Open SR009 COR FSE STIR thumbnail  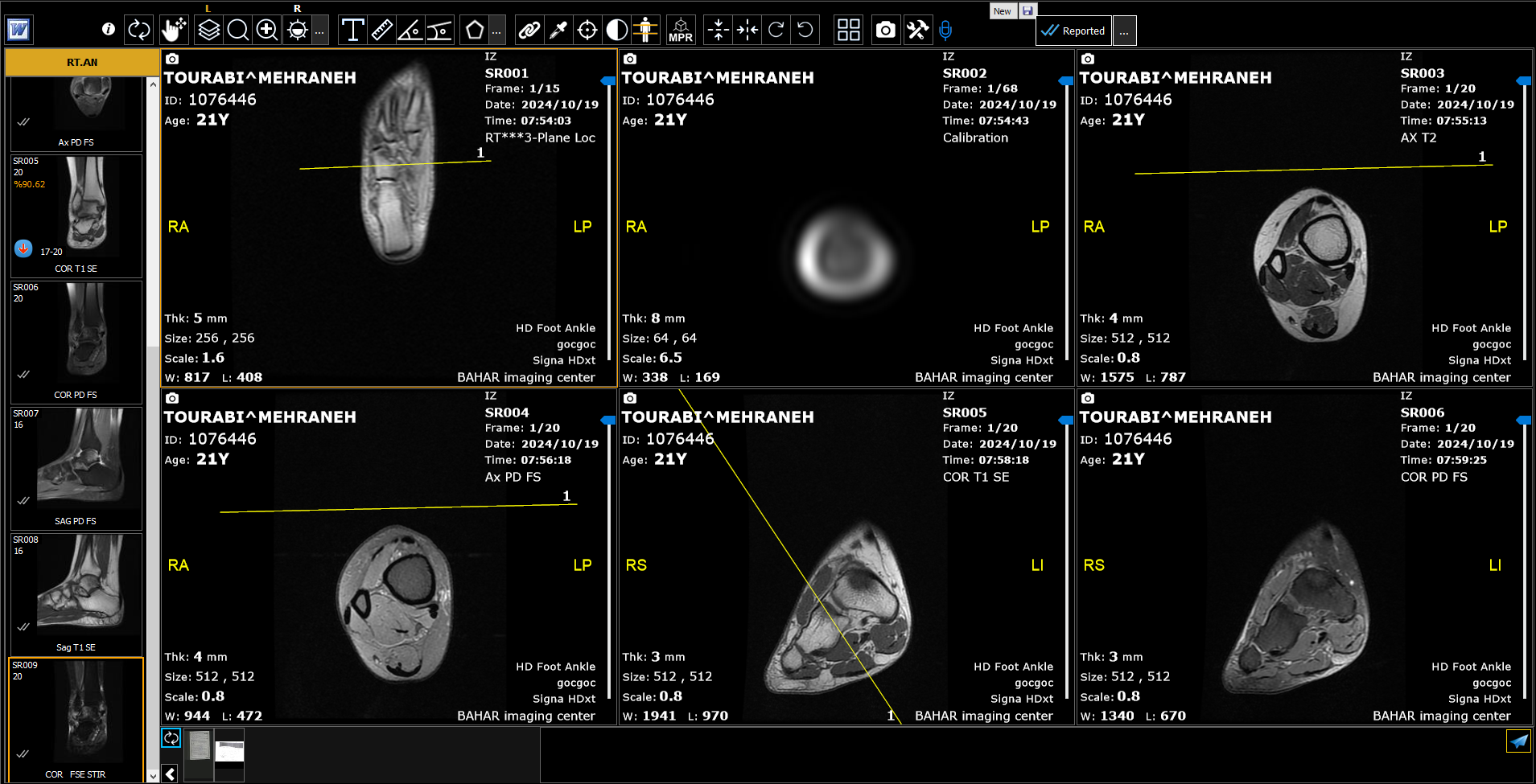(76, 720)
